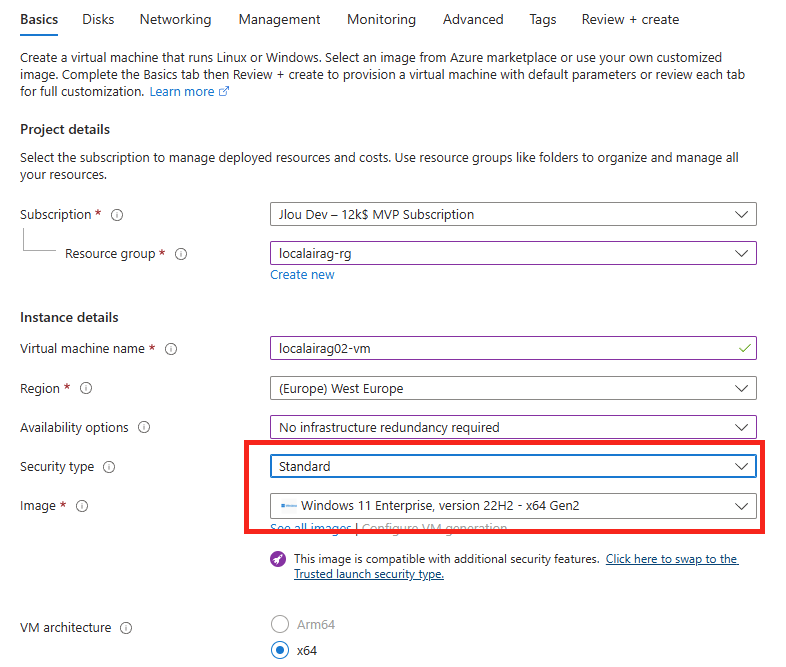Click the Project details heading text
Image resolution: width=786 pixels, height=667 pixels.
(x=65, y=129)
